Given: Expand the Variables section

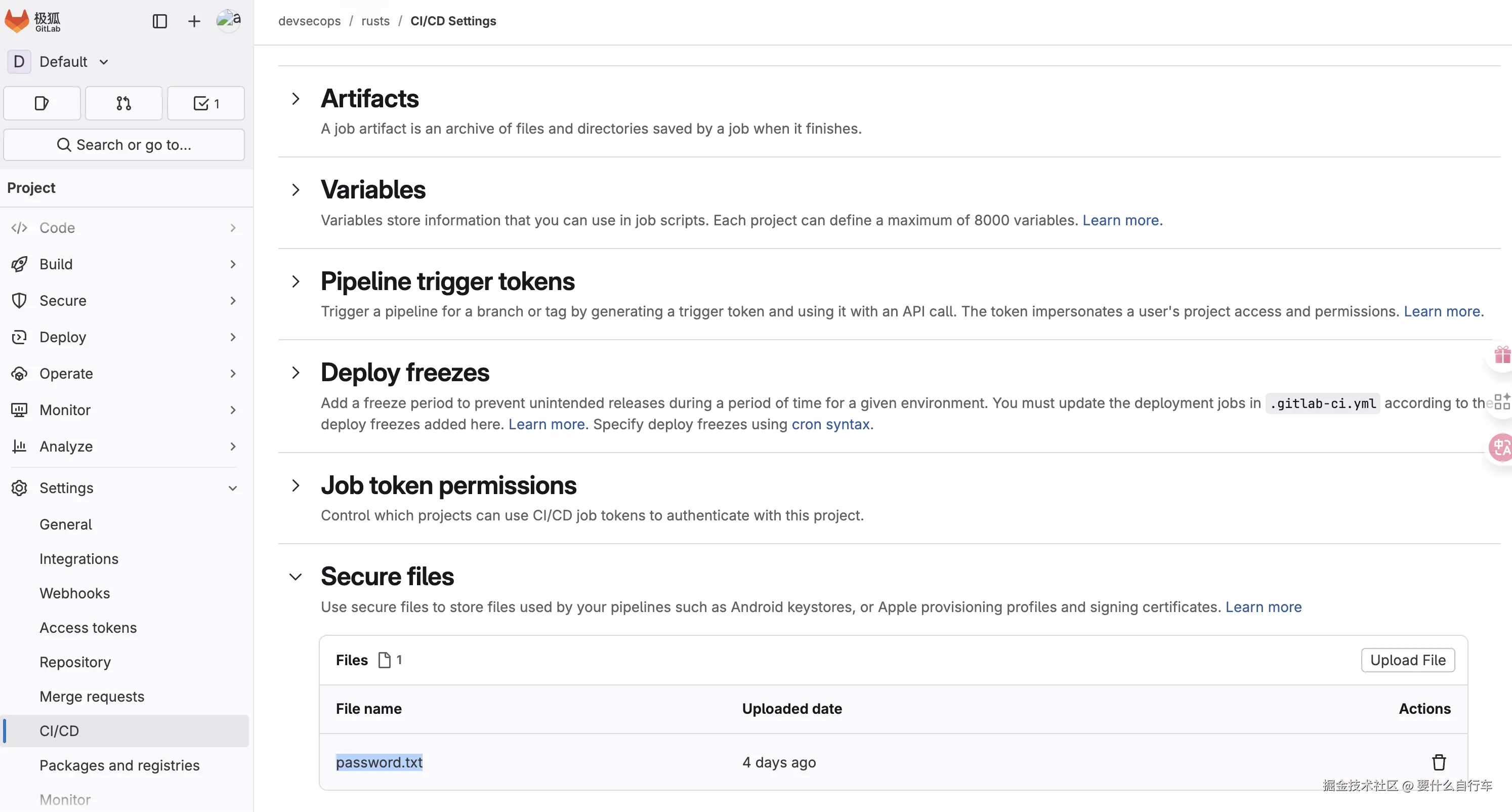Looking at the screenshot, I should 296,190.
